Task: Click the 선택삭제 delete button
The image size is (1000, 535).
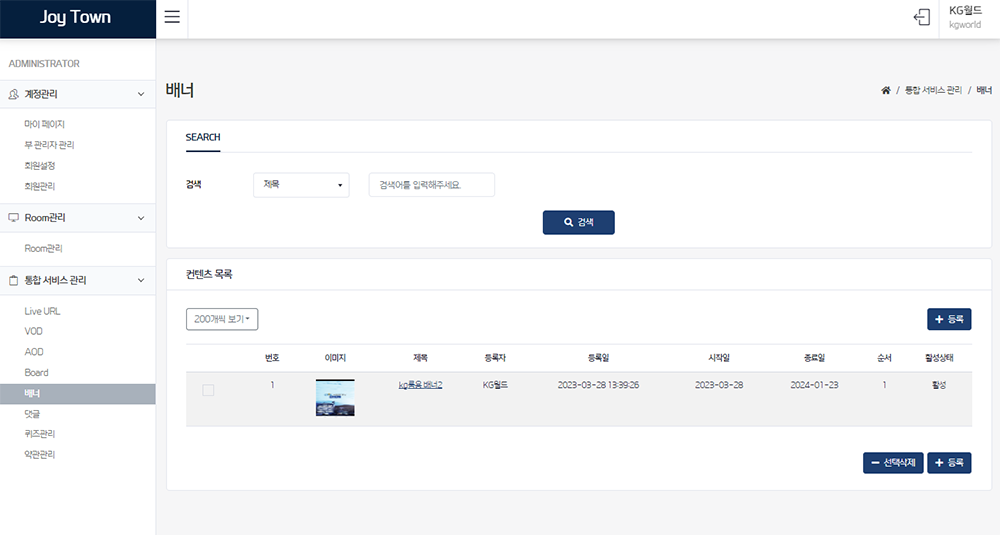Action: click(893, 463)
